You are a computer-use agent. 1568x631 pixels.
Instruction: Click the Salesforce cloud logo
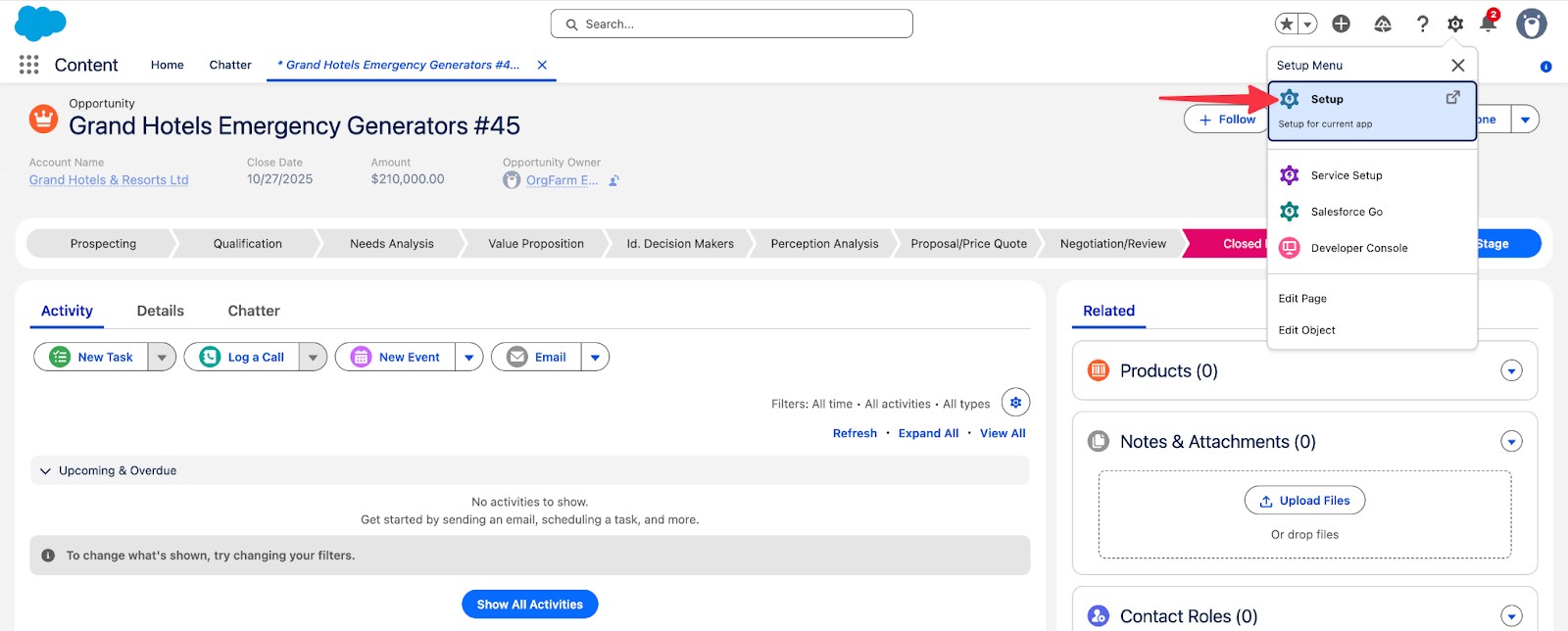40,24
